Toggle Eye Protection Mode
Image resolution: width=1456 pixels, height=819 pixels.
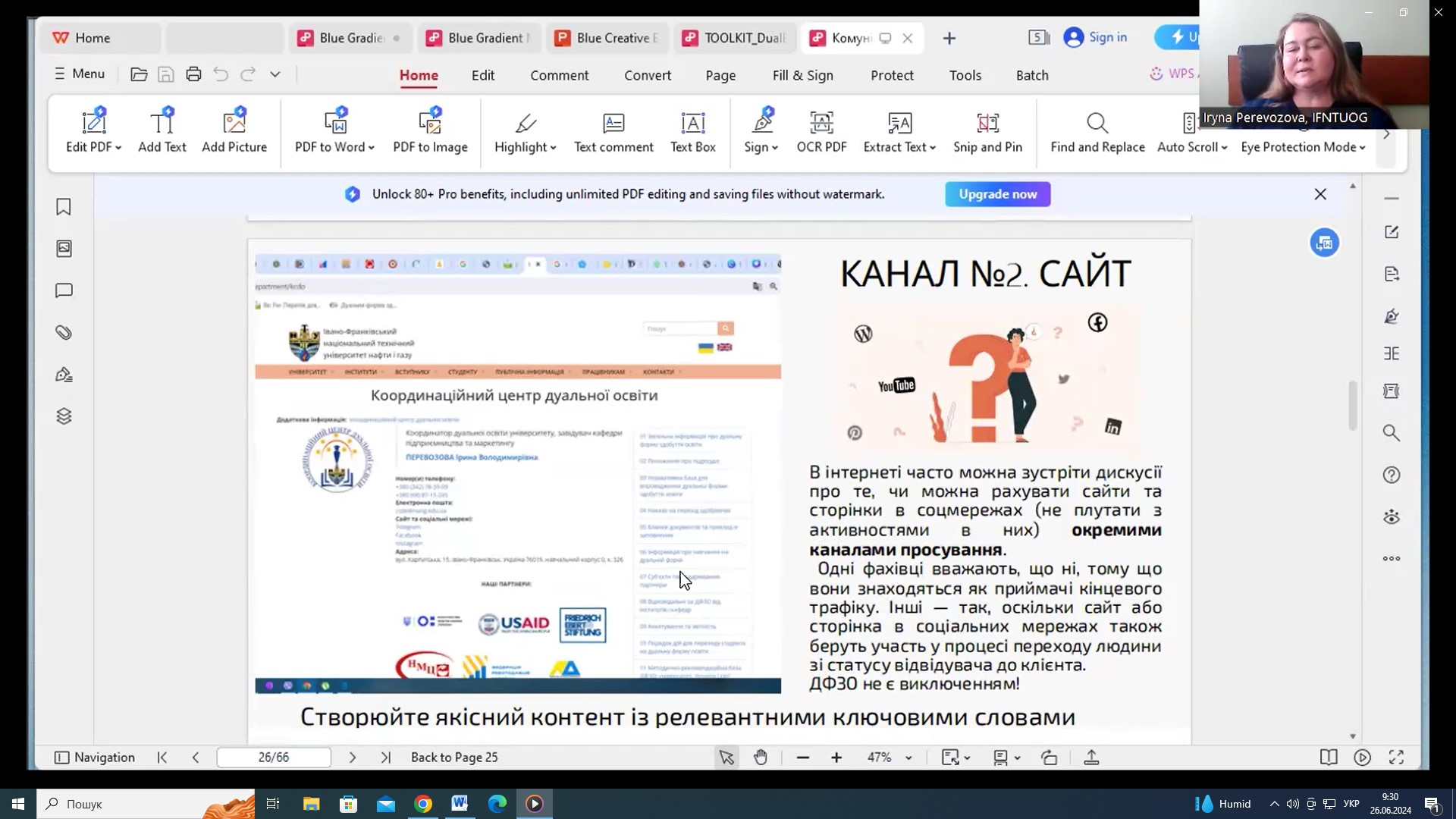point(1302,147)
